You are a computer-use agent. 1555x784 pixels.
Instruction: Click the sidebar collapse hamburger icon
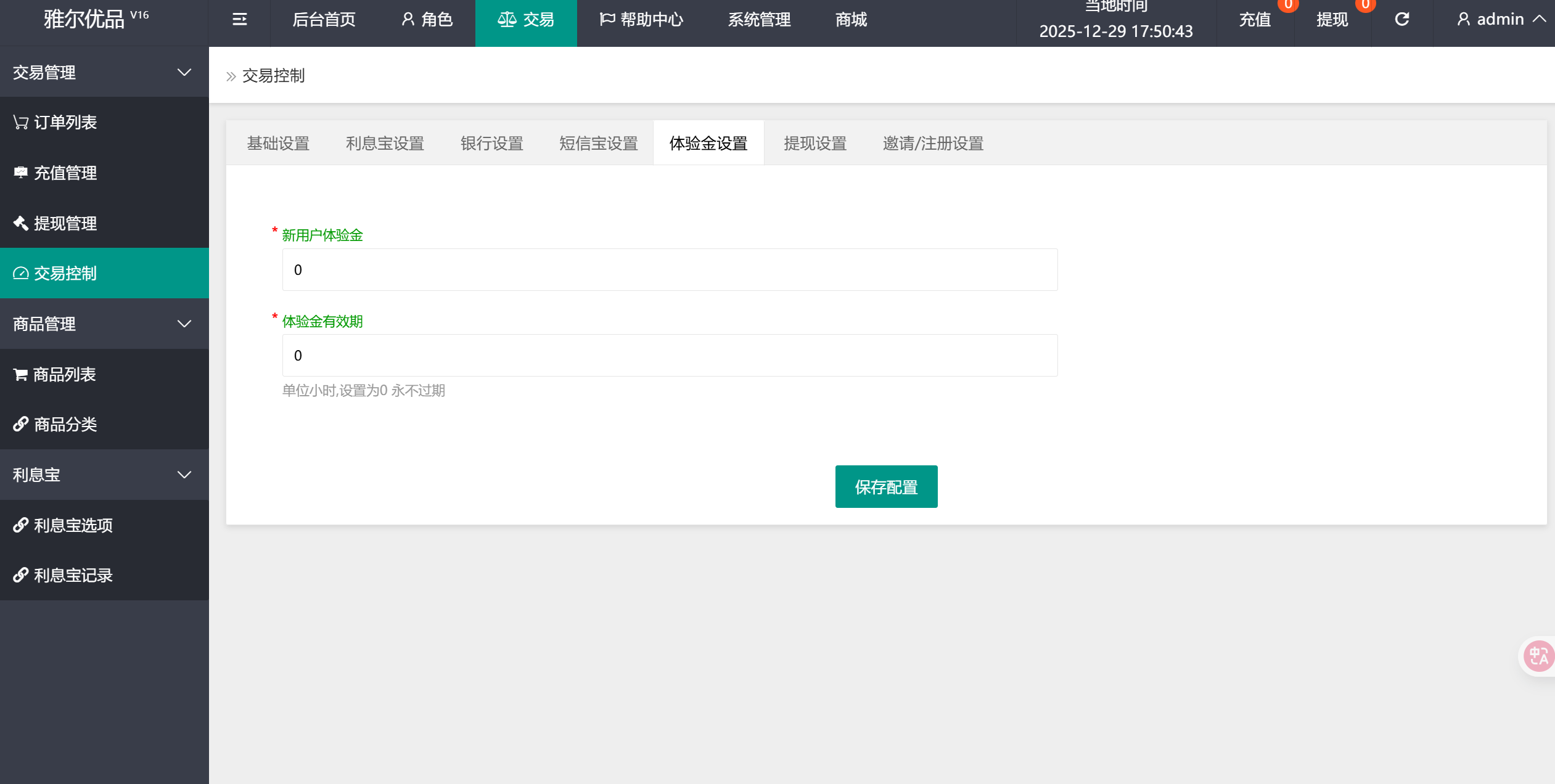(x=239, y=20)
